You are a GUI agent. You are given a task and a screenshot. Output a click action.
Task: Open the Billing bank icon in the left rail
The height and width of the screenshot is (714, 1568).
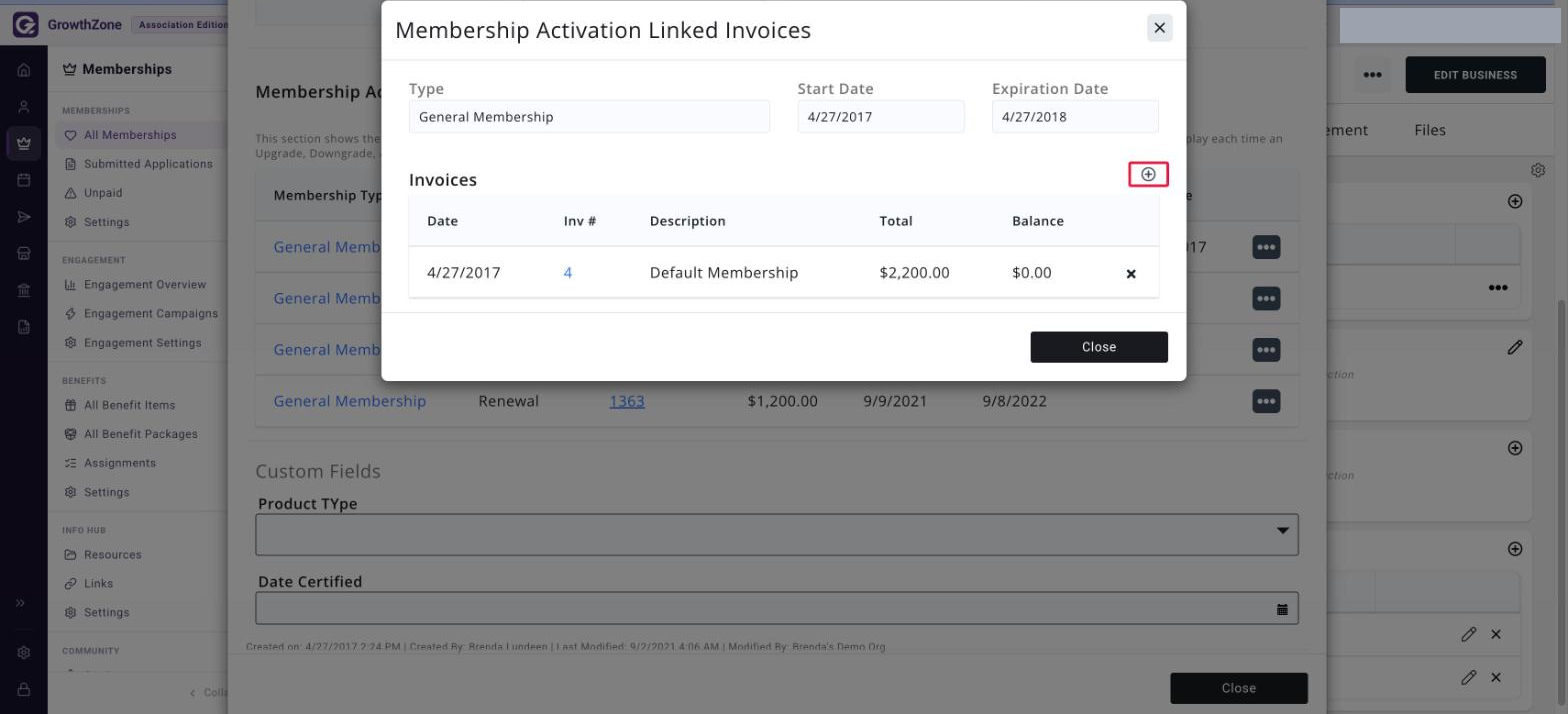tap(24, 290)
